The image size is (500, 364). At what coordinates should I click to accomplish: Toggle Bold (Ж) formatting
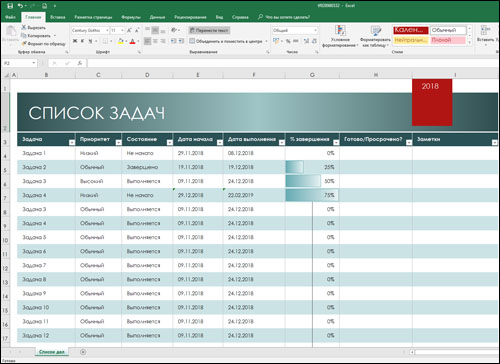pos(75,41)
